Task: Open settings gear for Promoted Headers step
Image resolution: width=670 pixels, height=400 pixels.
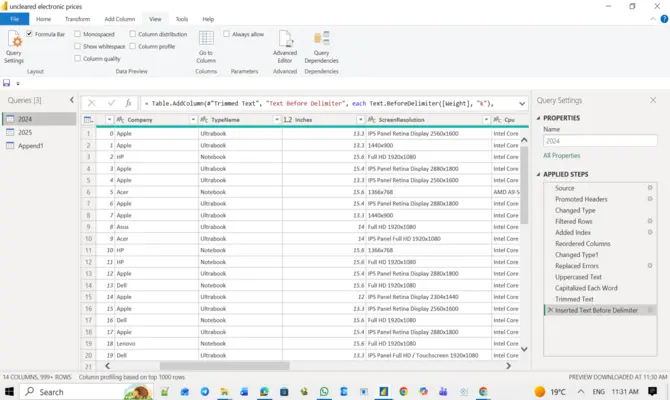Action: 650,199
